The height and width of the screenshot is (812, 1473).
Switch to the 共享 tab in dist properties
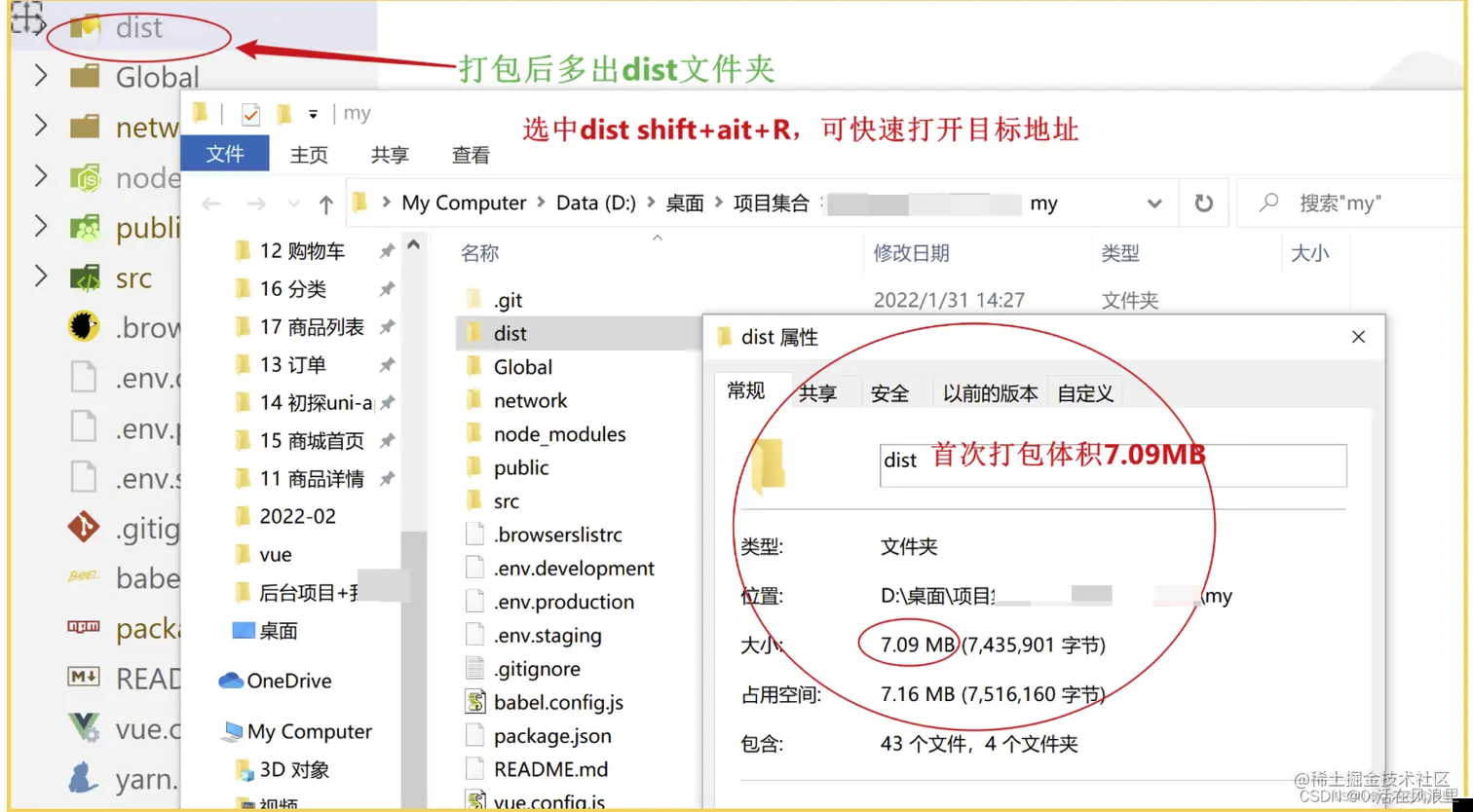[817, 393]
